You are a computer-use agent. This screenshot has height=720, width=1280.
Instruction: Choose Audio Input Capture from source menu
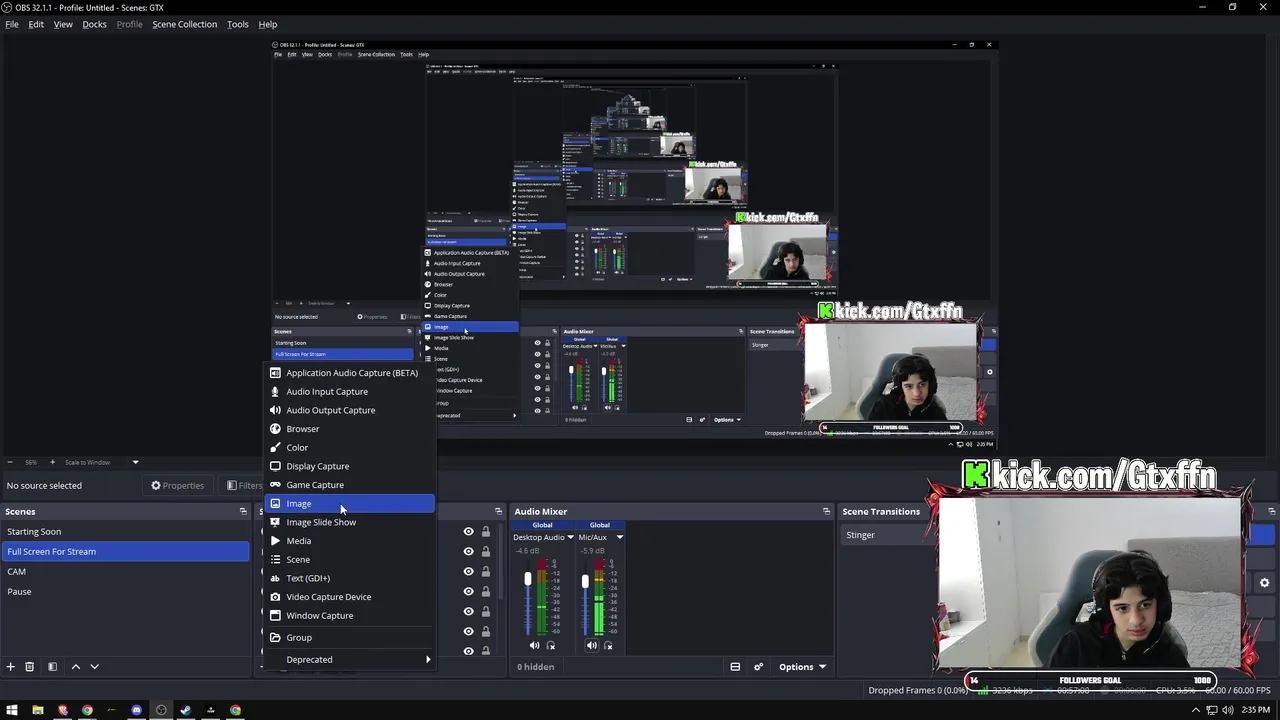[350, 391]
